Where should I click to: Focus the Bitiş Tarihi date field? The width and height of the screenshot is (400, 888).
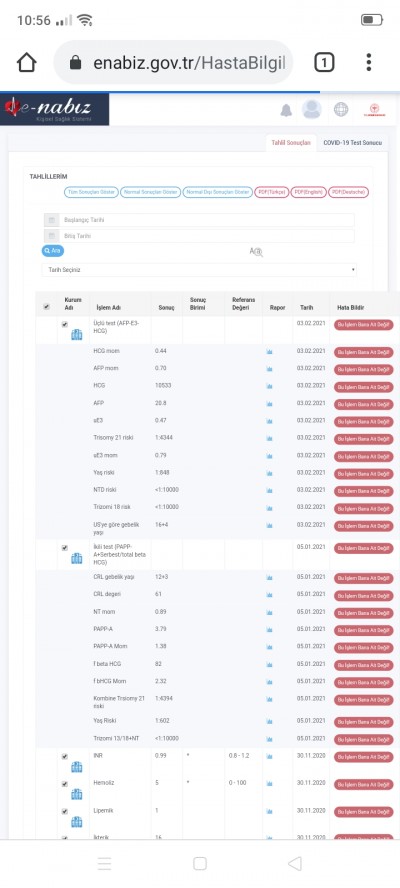[206, 236]
